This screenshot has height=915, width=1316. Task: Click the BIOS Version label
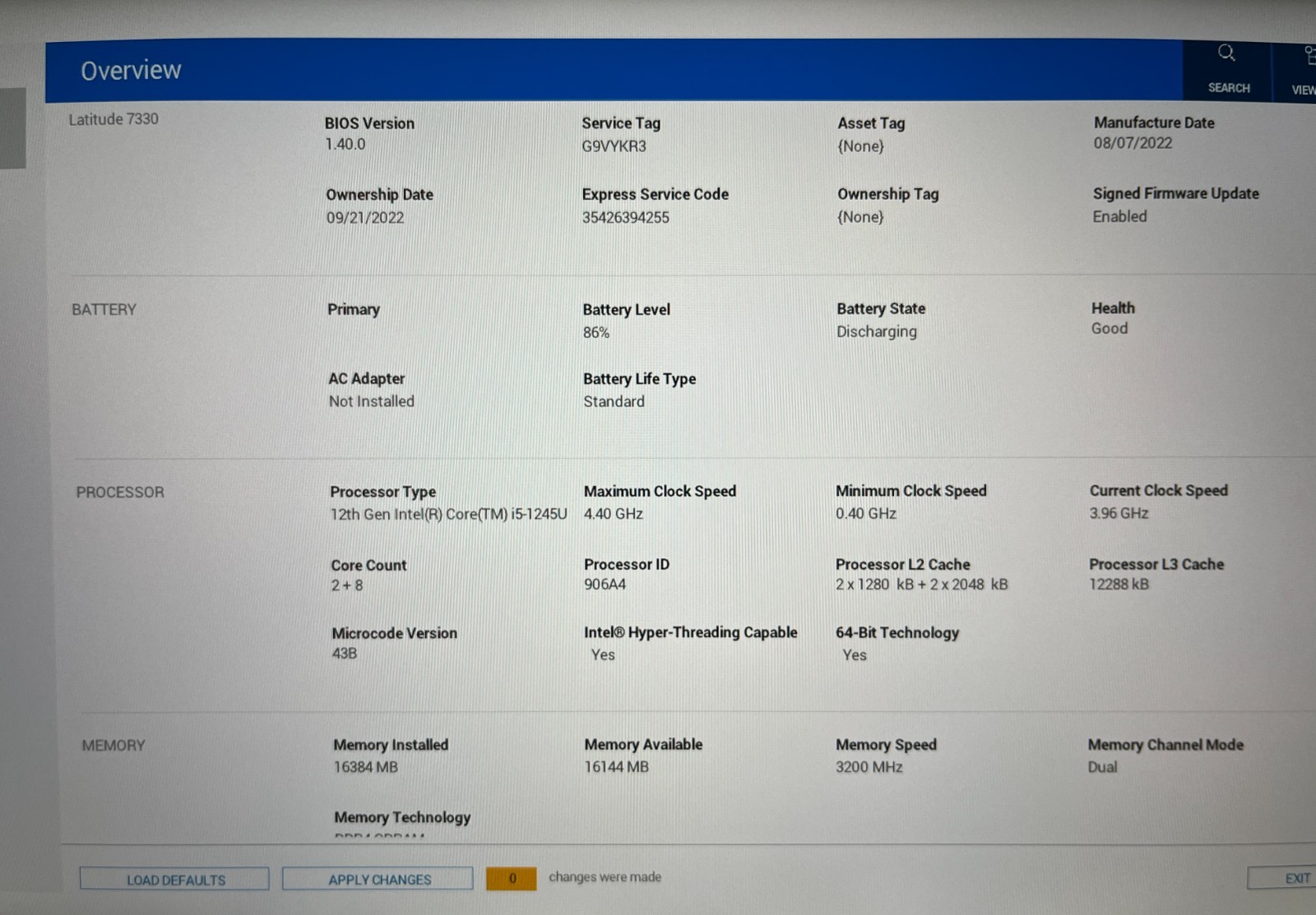click(369, 123)
